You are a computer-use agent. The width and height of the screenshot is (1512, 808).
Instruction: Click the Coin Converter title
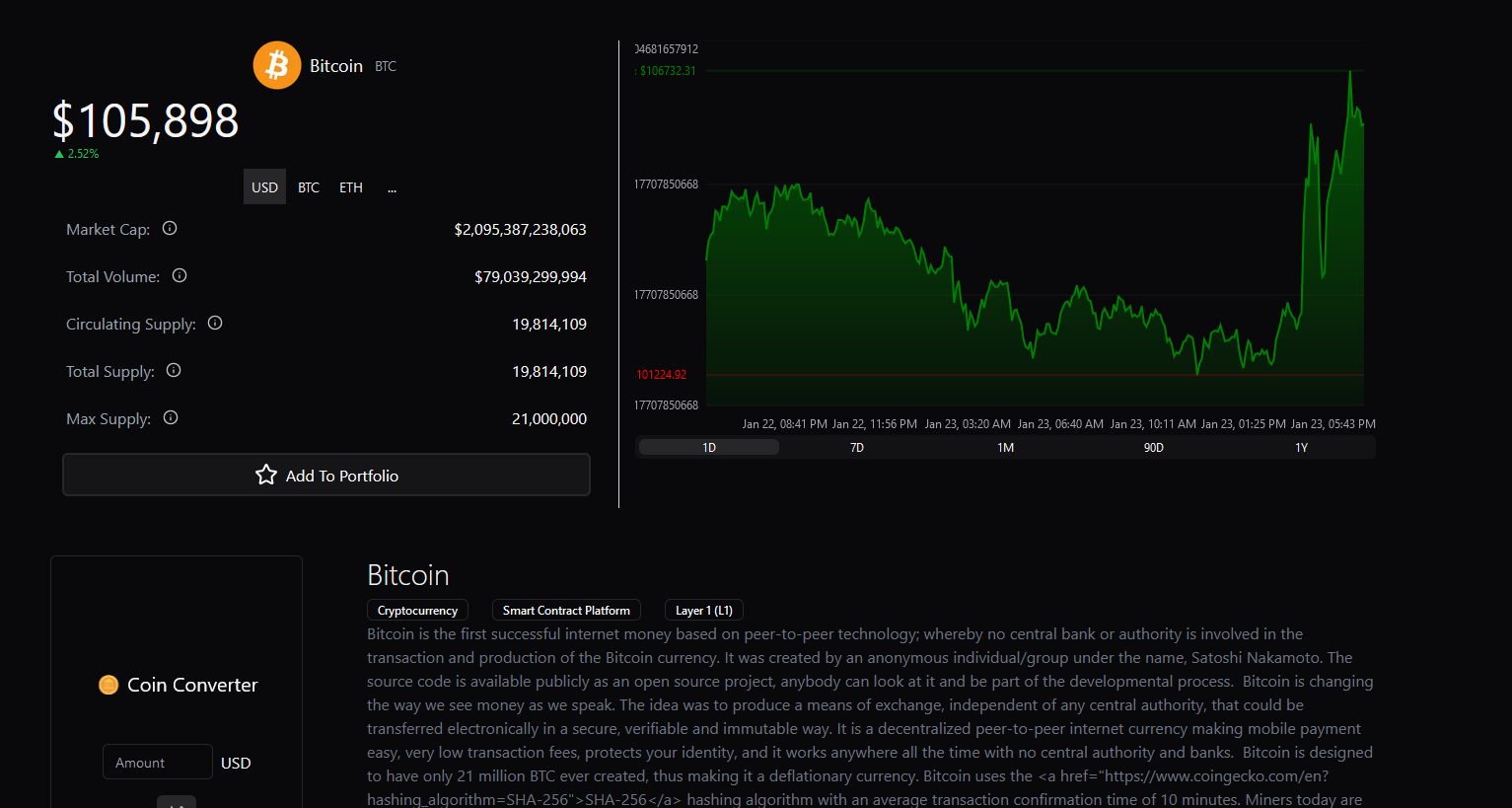click(192, 685)
